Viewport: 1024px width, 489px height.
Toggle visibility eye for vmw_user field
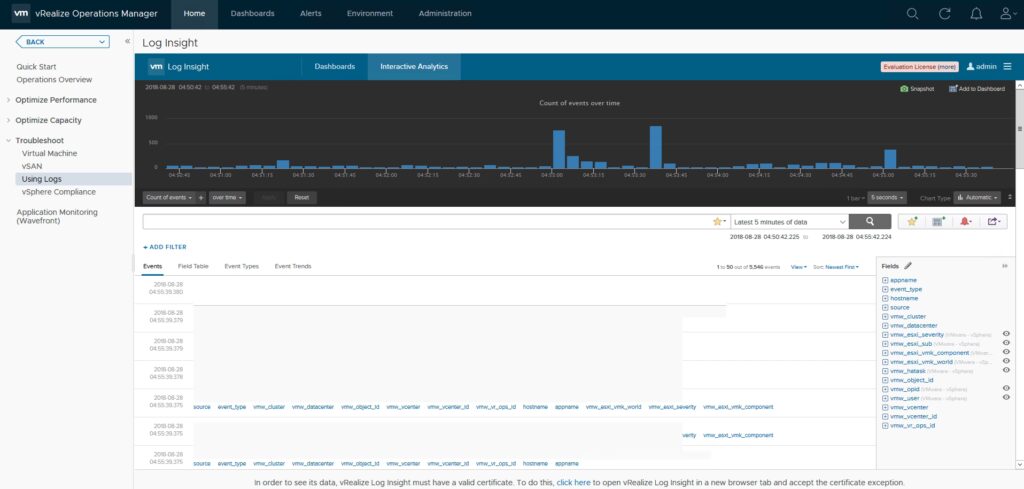coord(1005,398)
